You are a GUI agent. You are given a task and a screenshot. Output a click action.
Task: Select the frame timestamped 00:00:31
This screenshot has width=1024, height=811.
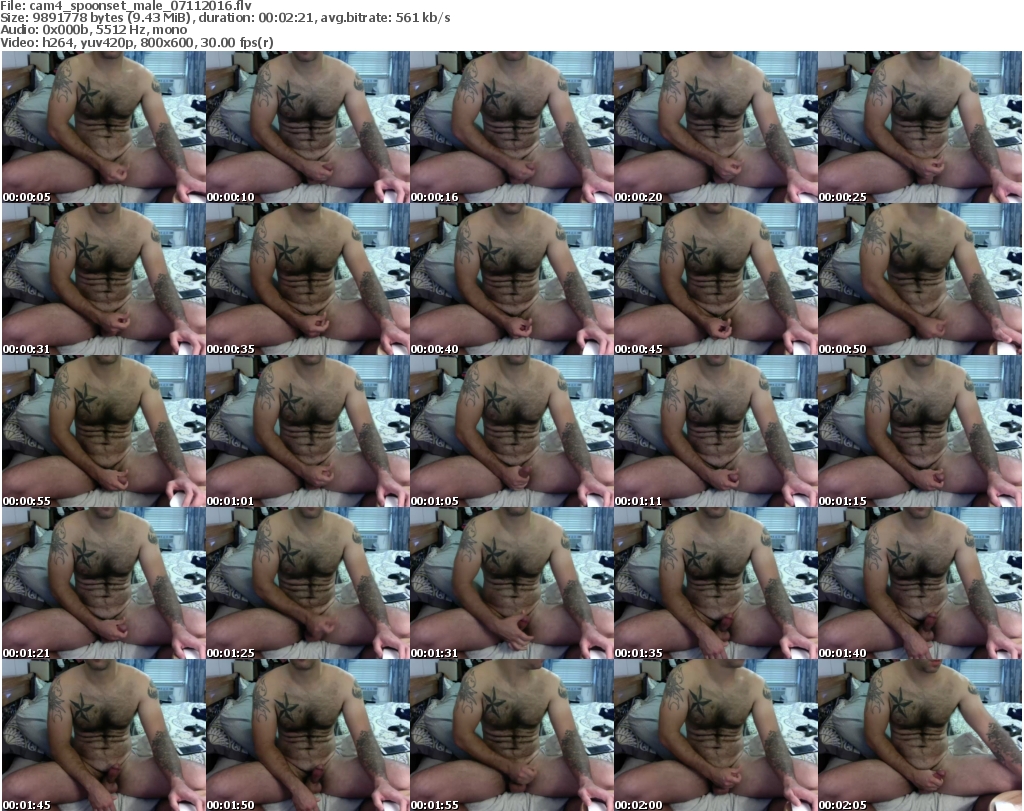pyautogui.click(x=104, y=279)
